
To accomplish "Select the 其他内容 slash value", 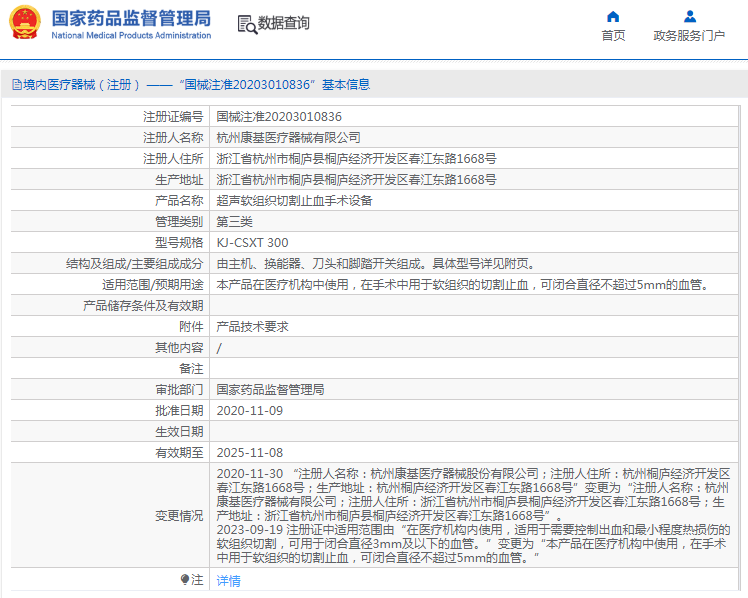I will coord(219,348).
